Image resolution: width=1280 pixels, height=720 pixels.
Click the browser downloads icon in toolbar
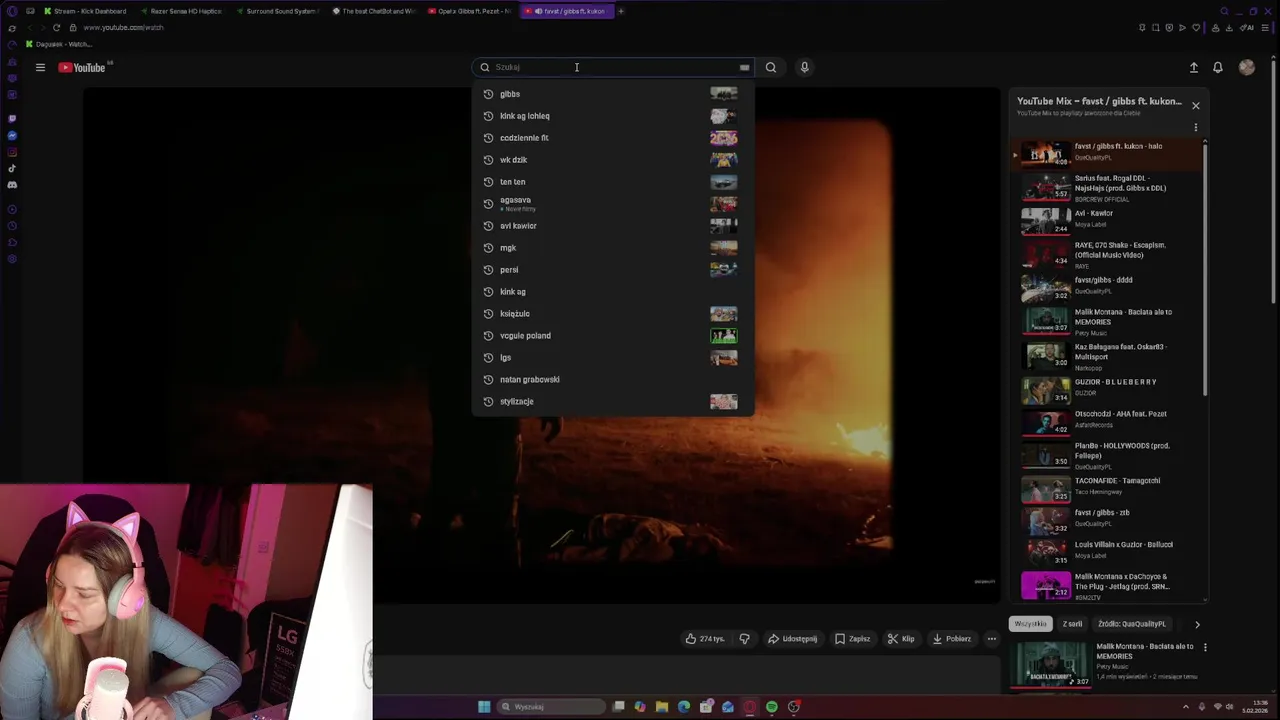pyautogui.click(x=1227, y=27)
